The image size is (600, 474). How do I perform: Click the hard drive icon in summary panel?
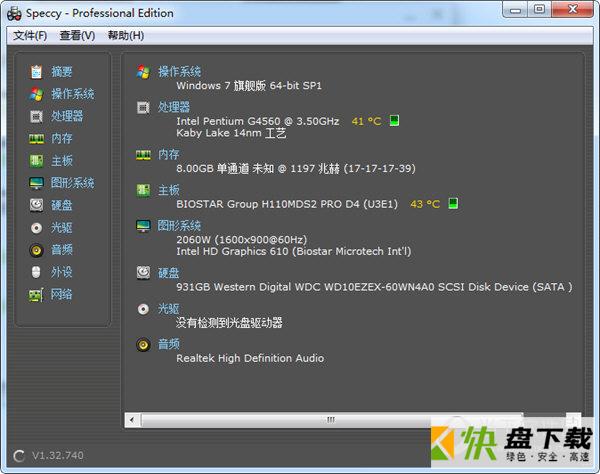point(143,273)
